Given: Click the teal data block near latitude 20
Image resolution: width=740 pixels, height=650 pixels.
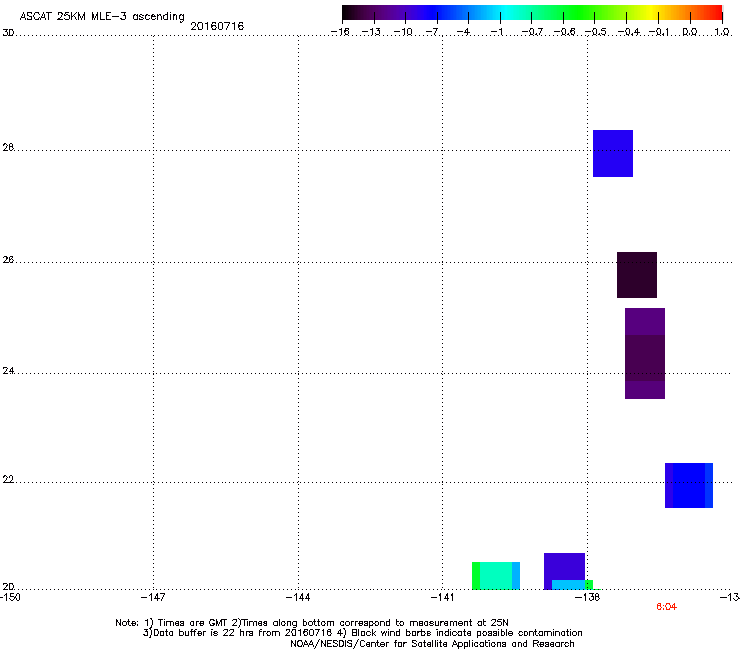Looking at the screenshot, I should [496, 575].
